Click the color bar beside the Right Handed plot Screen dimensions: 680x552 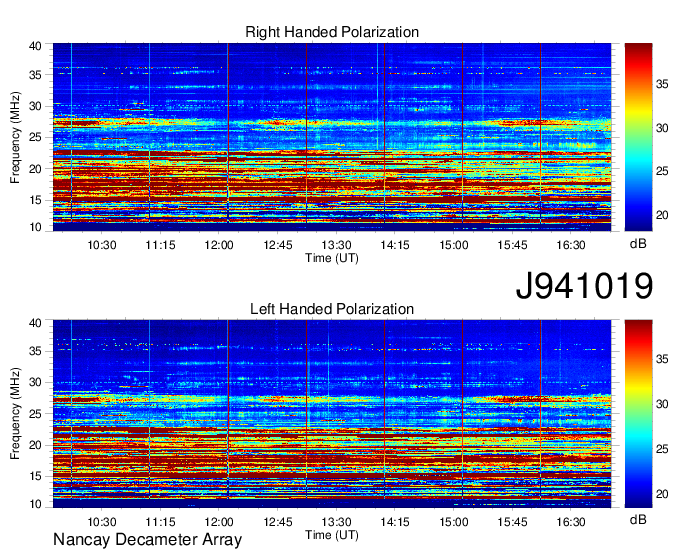tap(638, 137)
